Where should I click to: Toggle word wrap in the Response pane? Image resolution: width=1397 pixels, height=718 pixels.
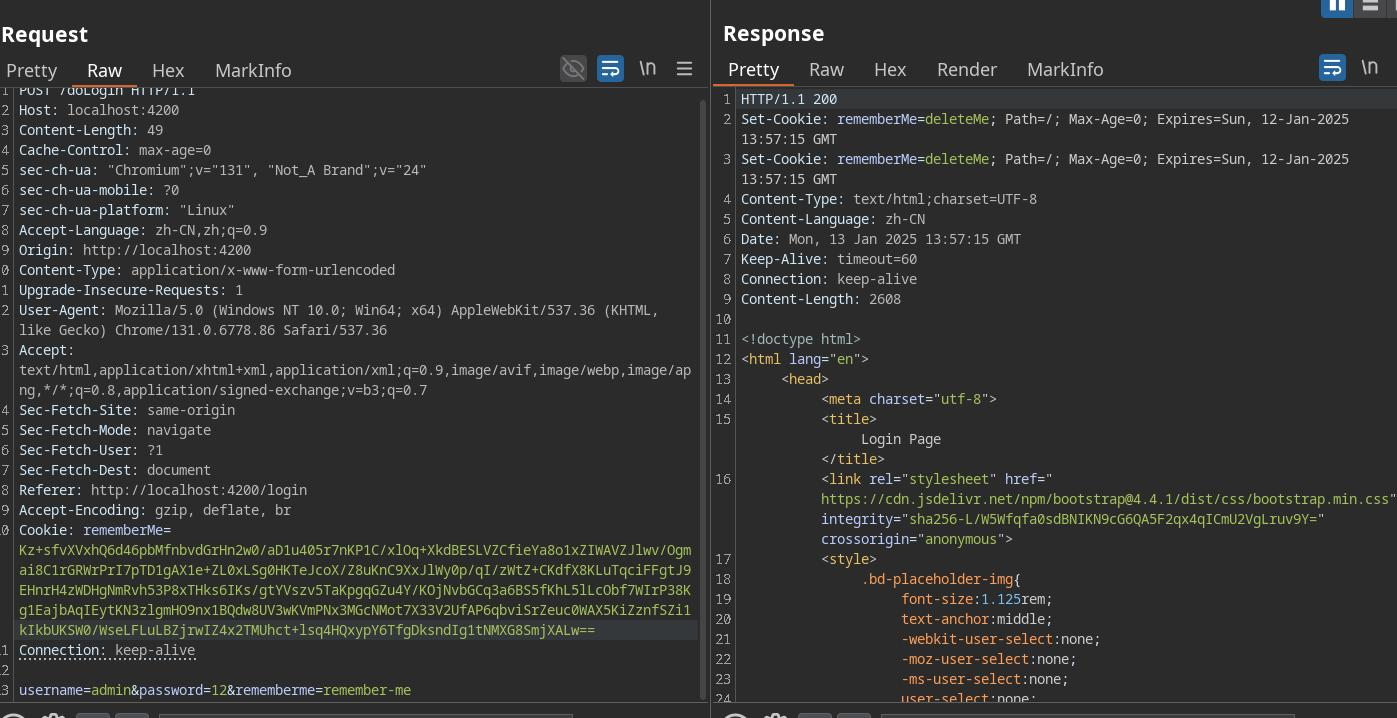[x=1332, y=68]
